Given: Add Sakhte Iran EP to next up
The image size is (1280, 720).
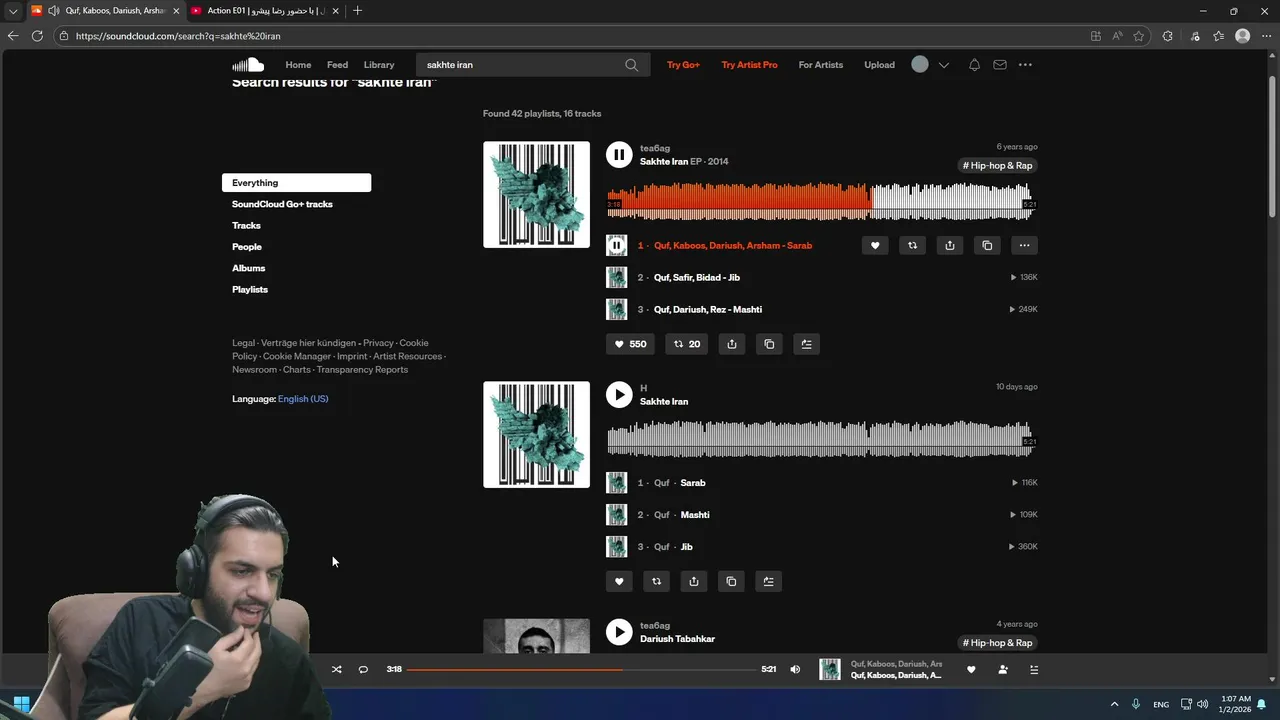Looking at the screenshot, I should coord(807,344).
